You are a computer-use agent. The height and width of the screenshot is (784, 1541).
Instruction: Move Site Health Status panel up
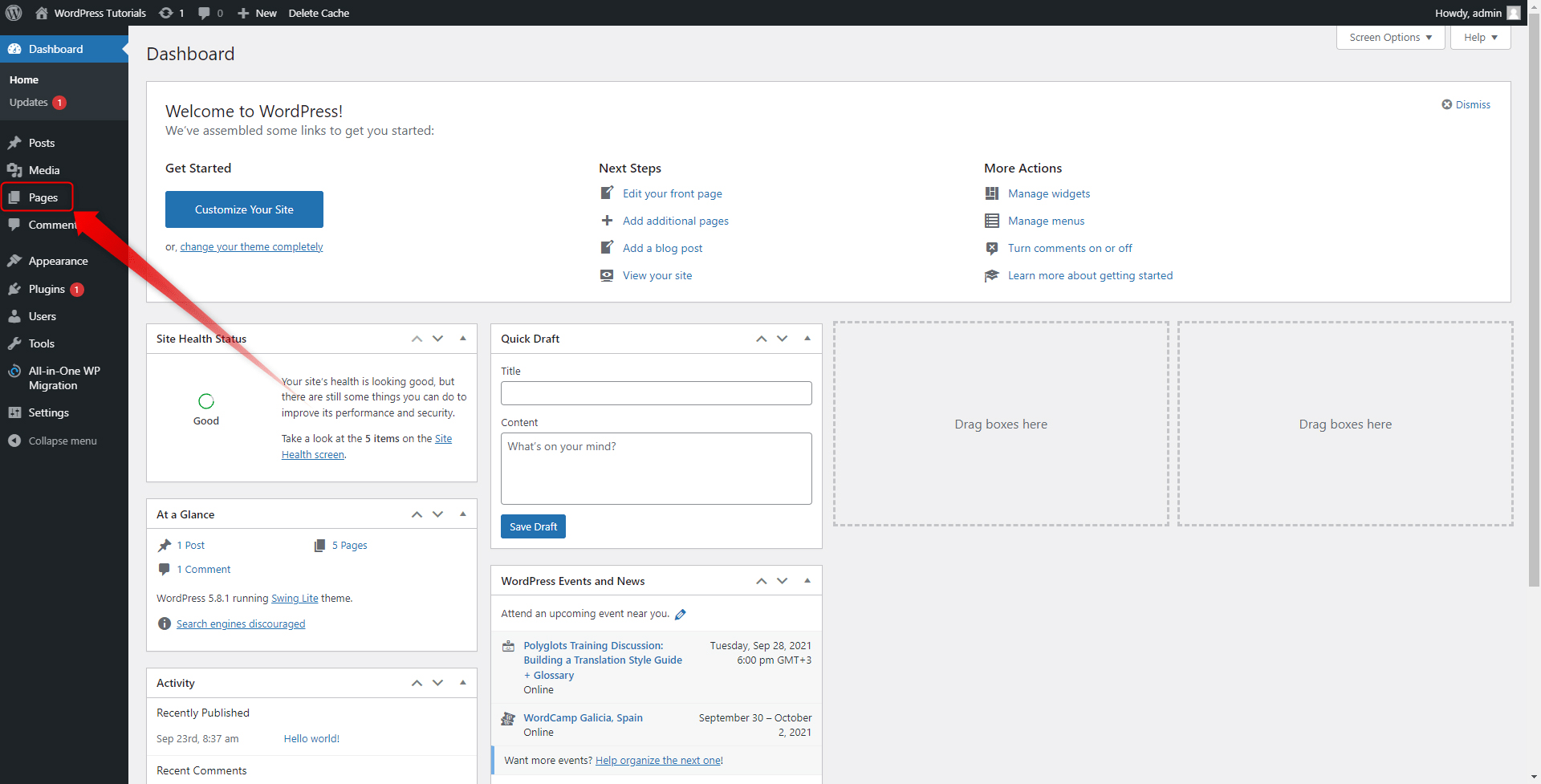(x=417, y=339)
